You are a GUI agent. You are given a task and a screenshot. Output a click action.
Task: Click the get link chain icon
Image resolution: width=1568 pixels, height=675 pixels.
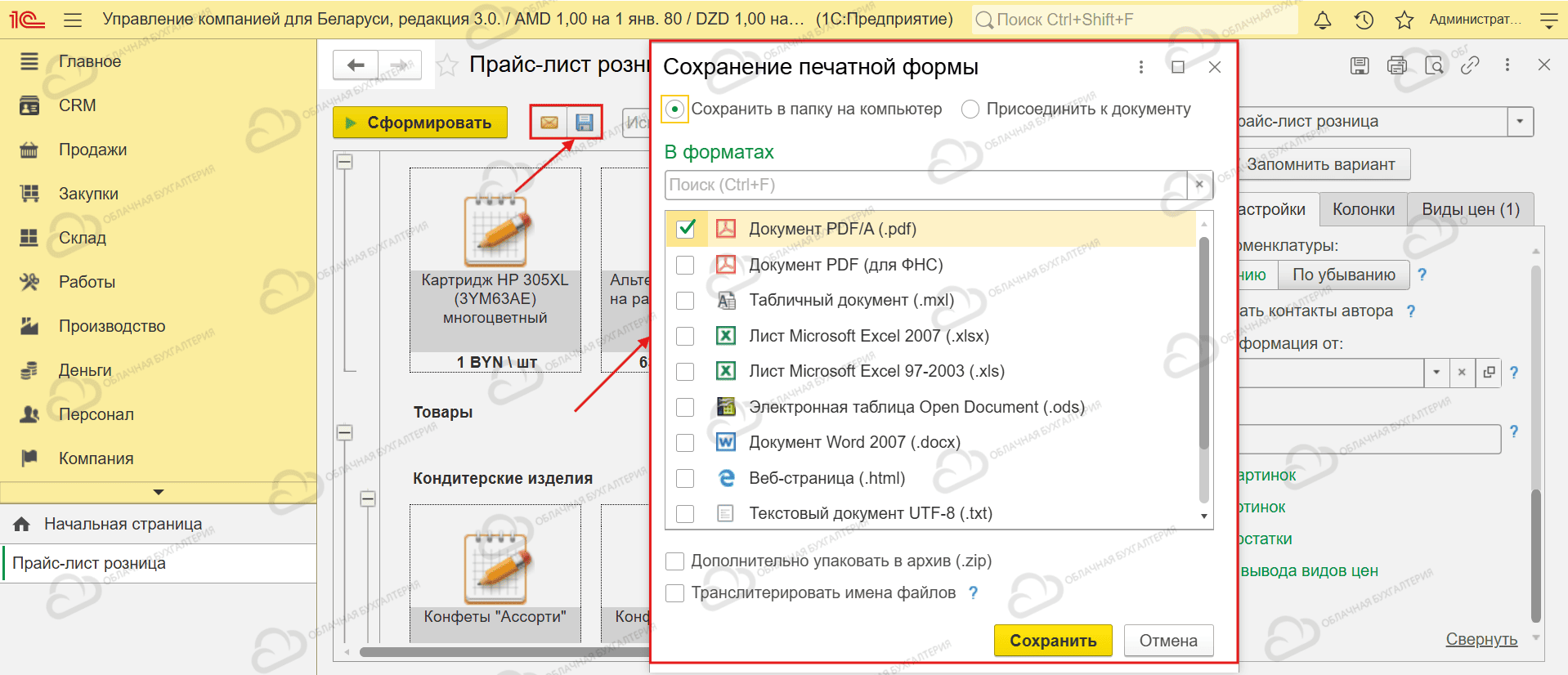point(1470,65)
